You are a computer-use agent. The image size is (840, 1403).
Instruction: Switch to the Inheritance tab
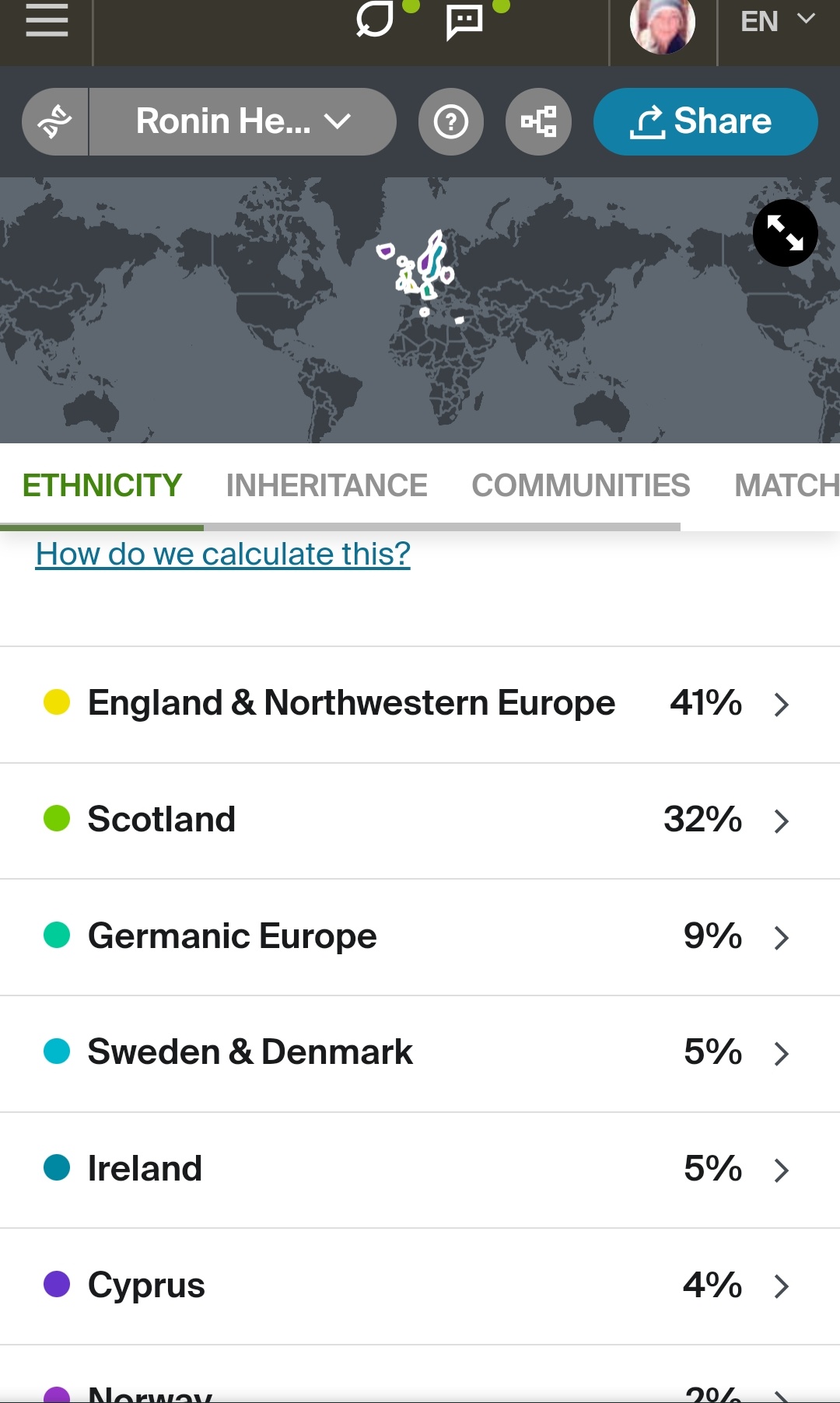327,485
